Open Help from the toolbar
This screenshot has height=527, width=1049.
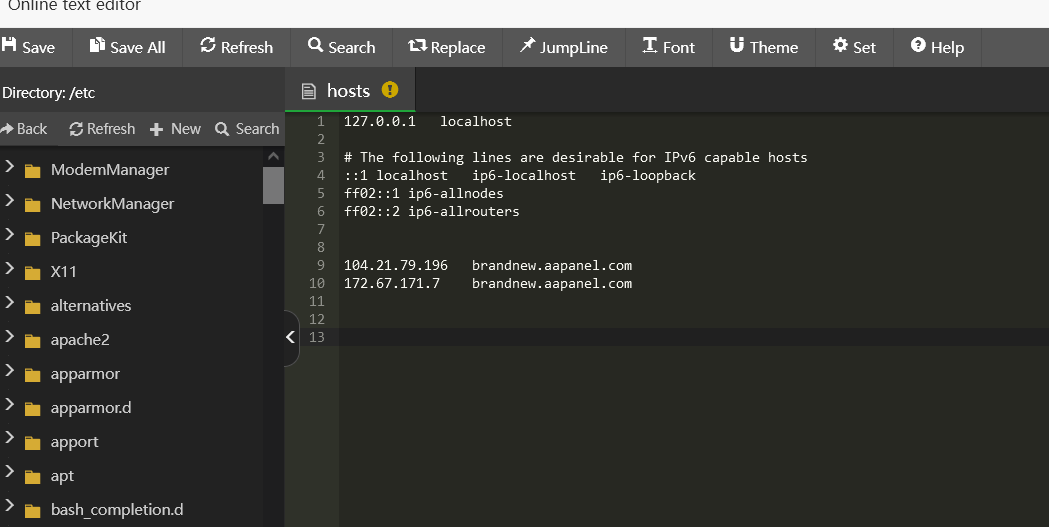[x=918, y=46]
